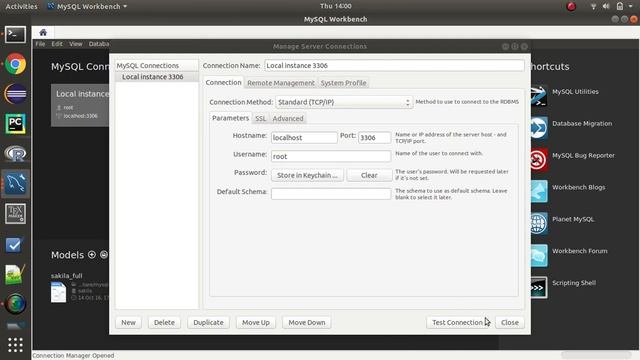Image resolution: width=640 pixels, height=360 pixels.
Task: Close the Manage Server Connections dialog
Action: [510, 322]
